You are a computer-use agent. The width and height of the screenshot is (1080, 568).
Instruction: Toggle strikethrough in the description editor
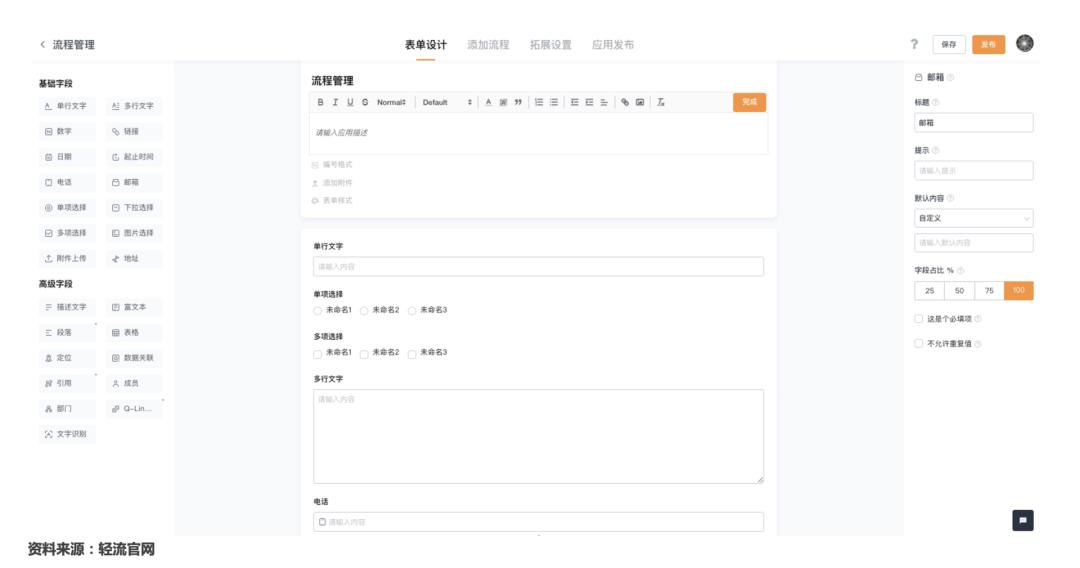click(365, 102)
